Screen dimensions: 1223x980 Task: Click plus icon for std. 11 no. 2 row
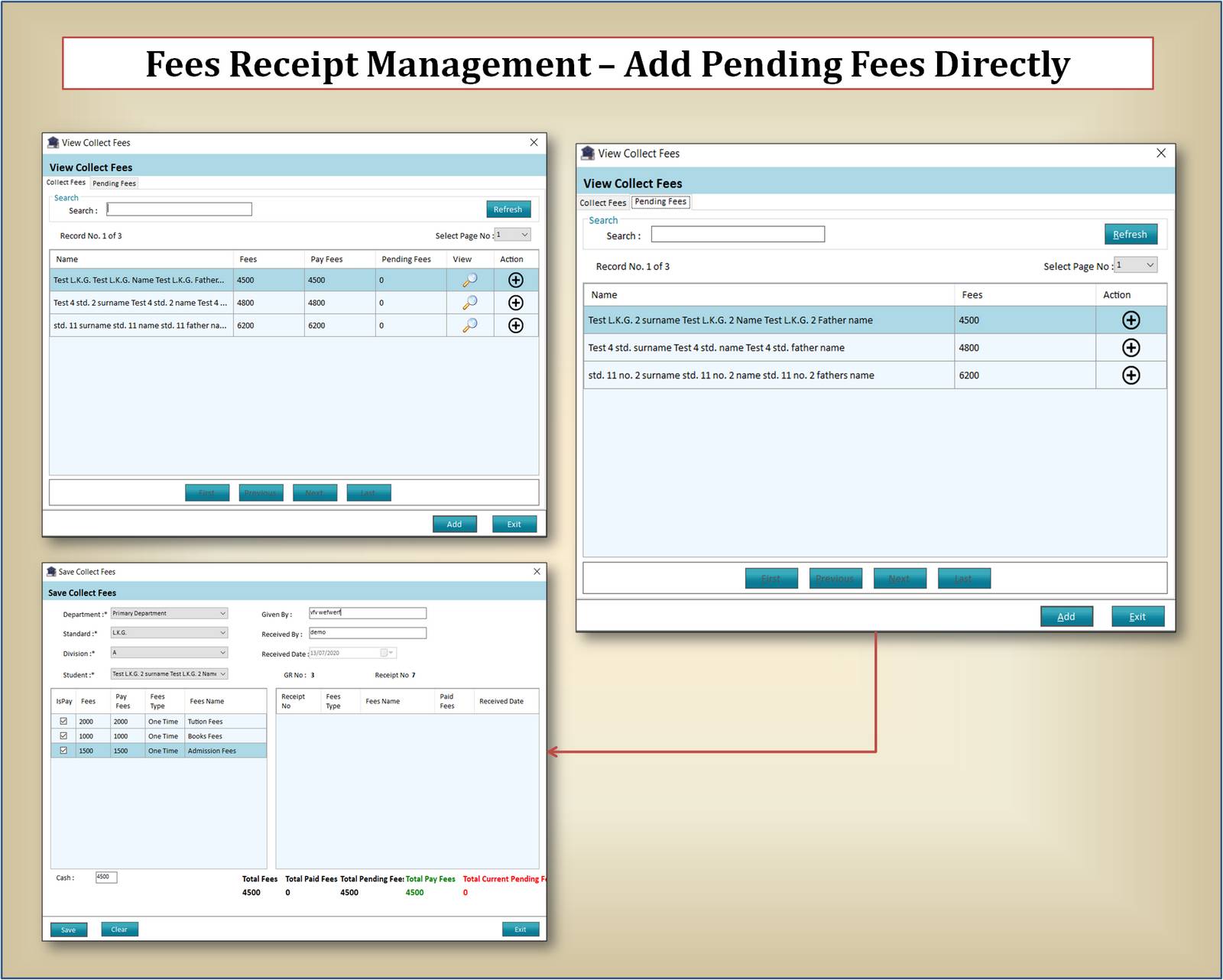[x=1131, y=375]
